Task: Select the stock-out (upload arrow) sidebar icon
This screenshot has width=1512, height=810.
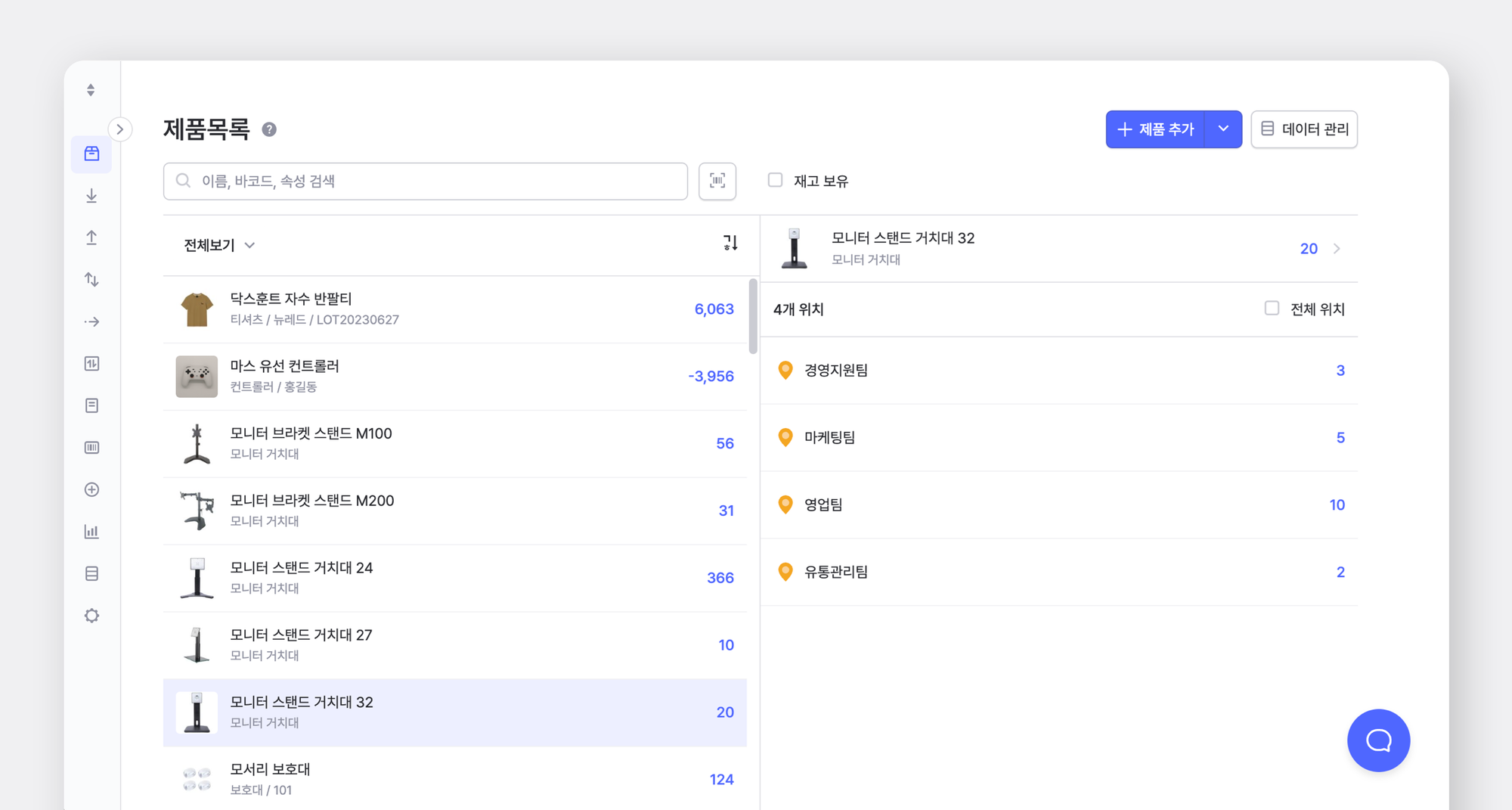Action: (x=91, y=237)
